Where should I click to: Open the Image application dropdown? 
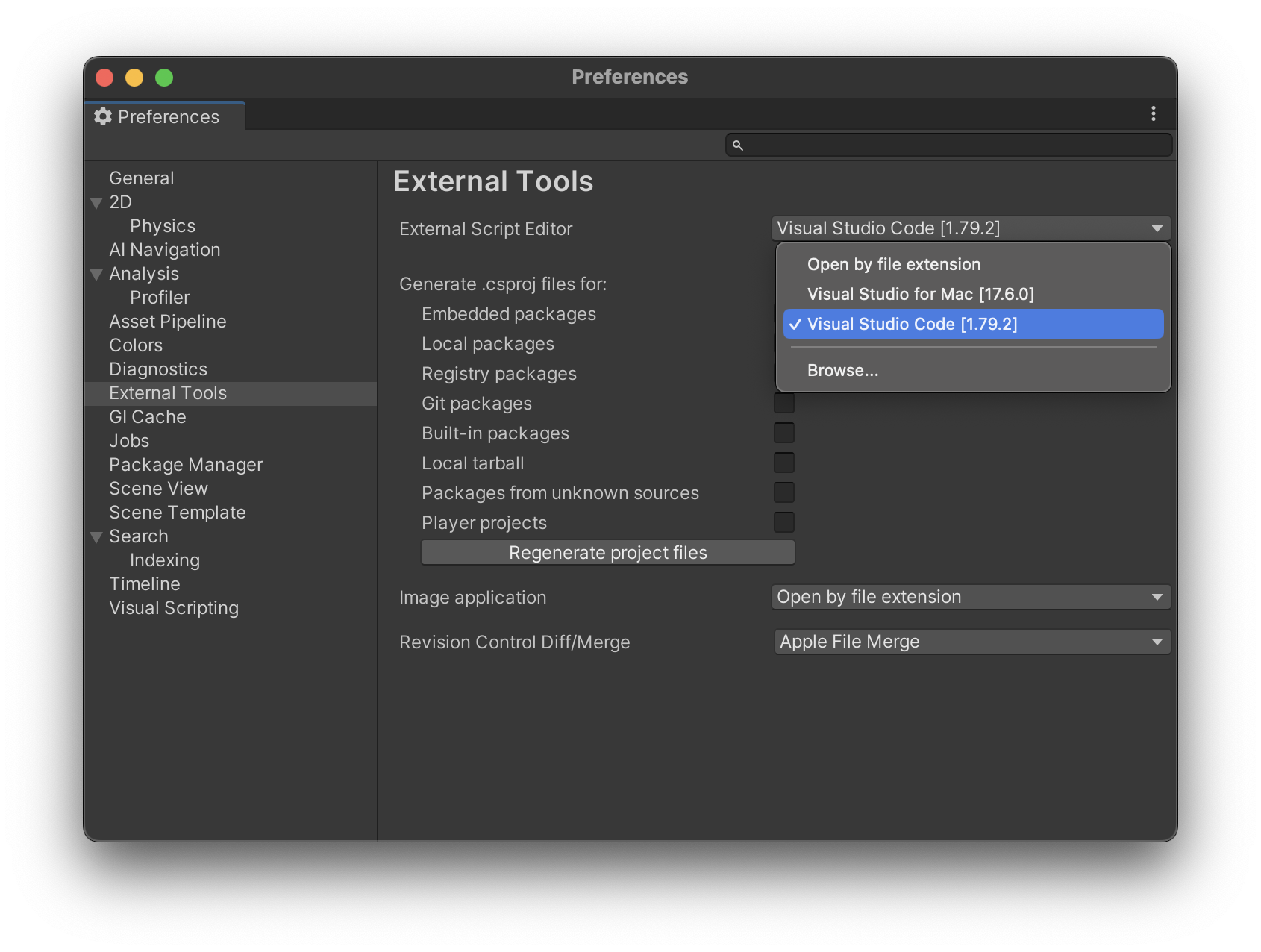coord(970,597)
